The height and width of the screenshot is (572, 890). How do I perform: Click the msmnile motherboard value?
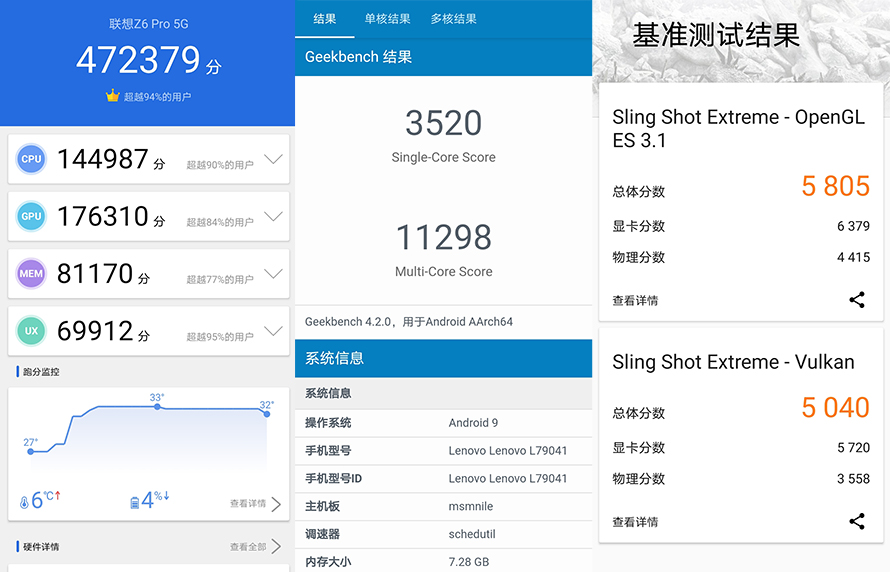471,506
